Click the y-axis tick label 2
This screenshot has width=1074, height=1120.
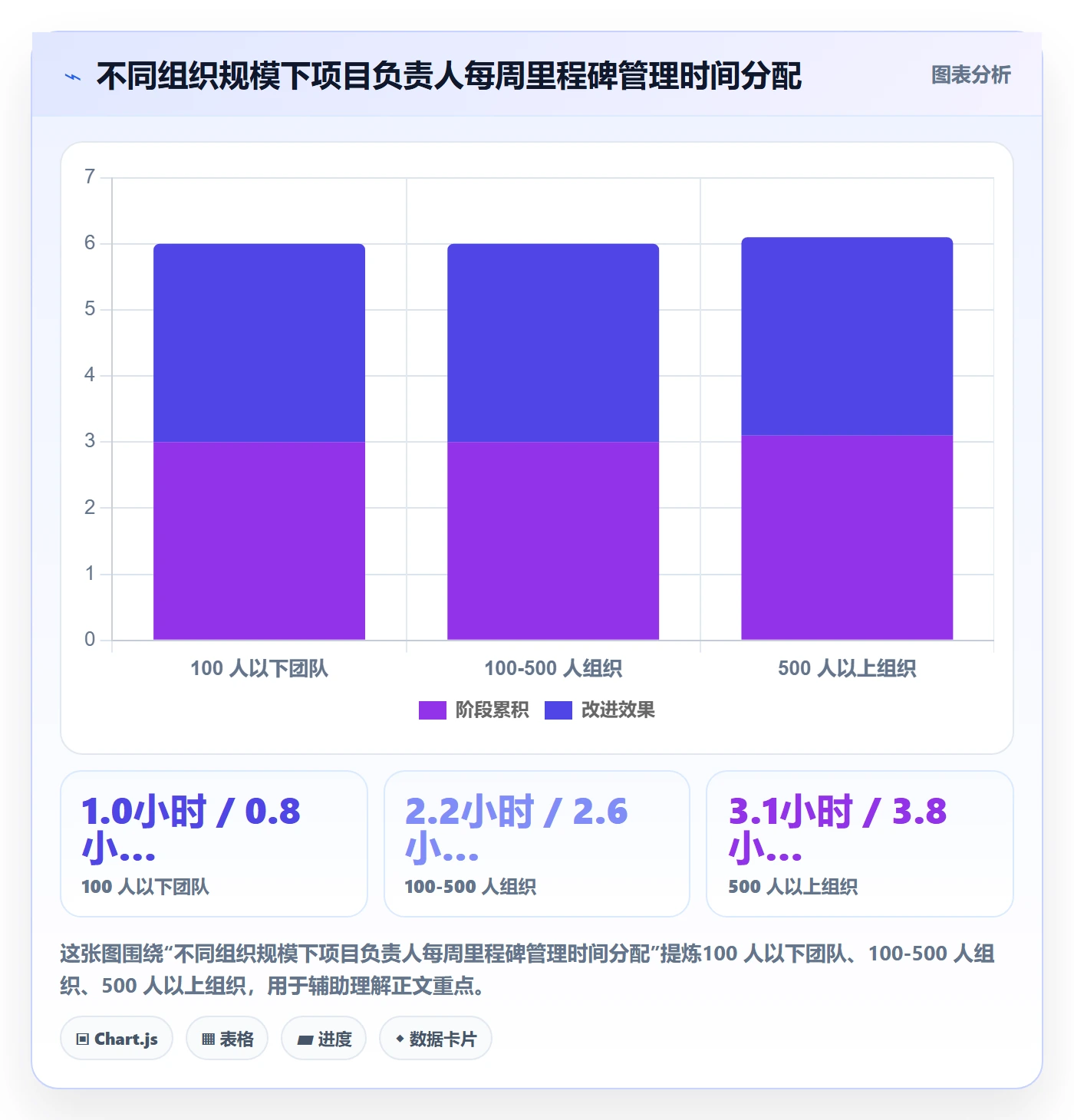click(x=90, y=508)
